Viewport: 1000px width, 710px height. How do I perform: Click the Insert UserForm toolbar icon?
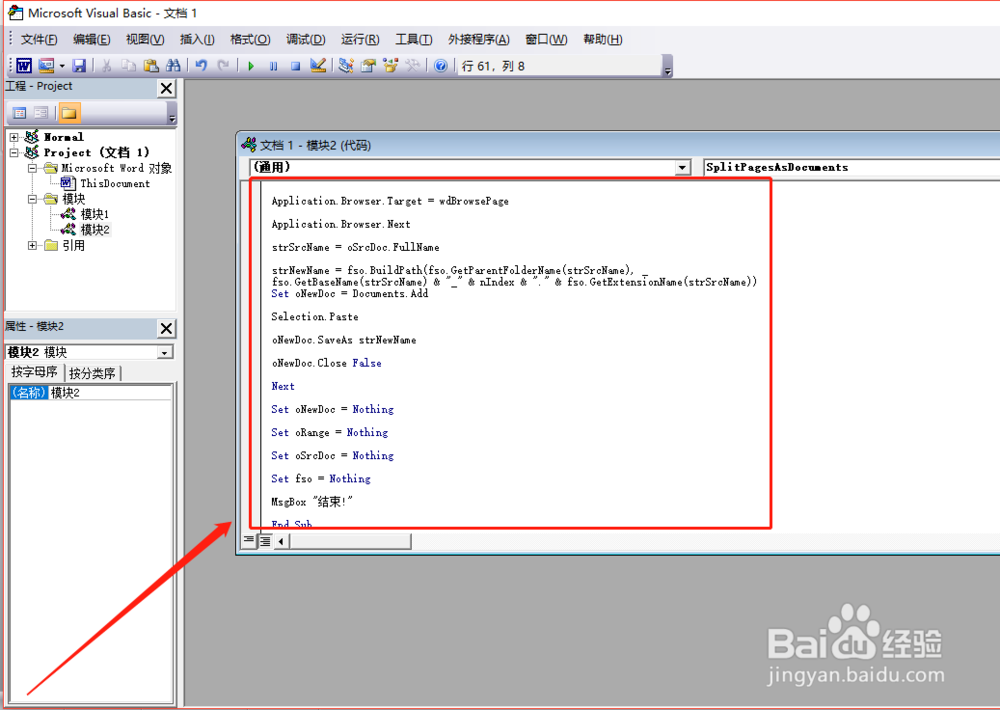pyautogui.click(x=46, y=66)
